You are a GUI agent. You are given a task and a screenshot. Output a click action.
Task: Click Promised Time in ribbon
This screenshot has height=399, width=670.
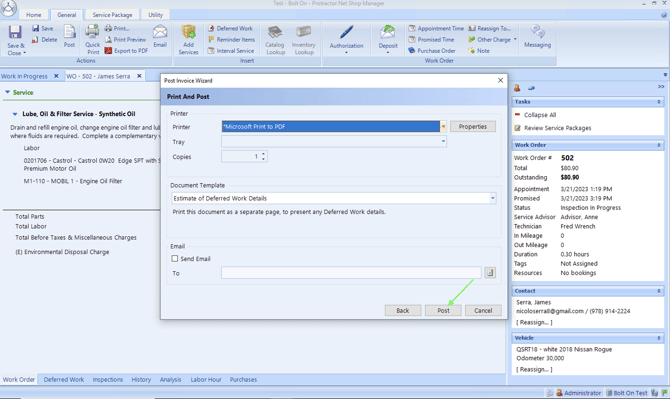tap(431, 39)
